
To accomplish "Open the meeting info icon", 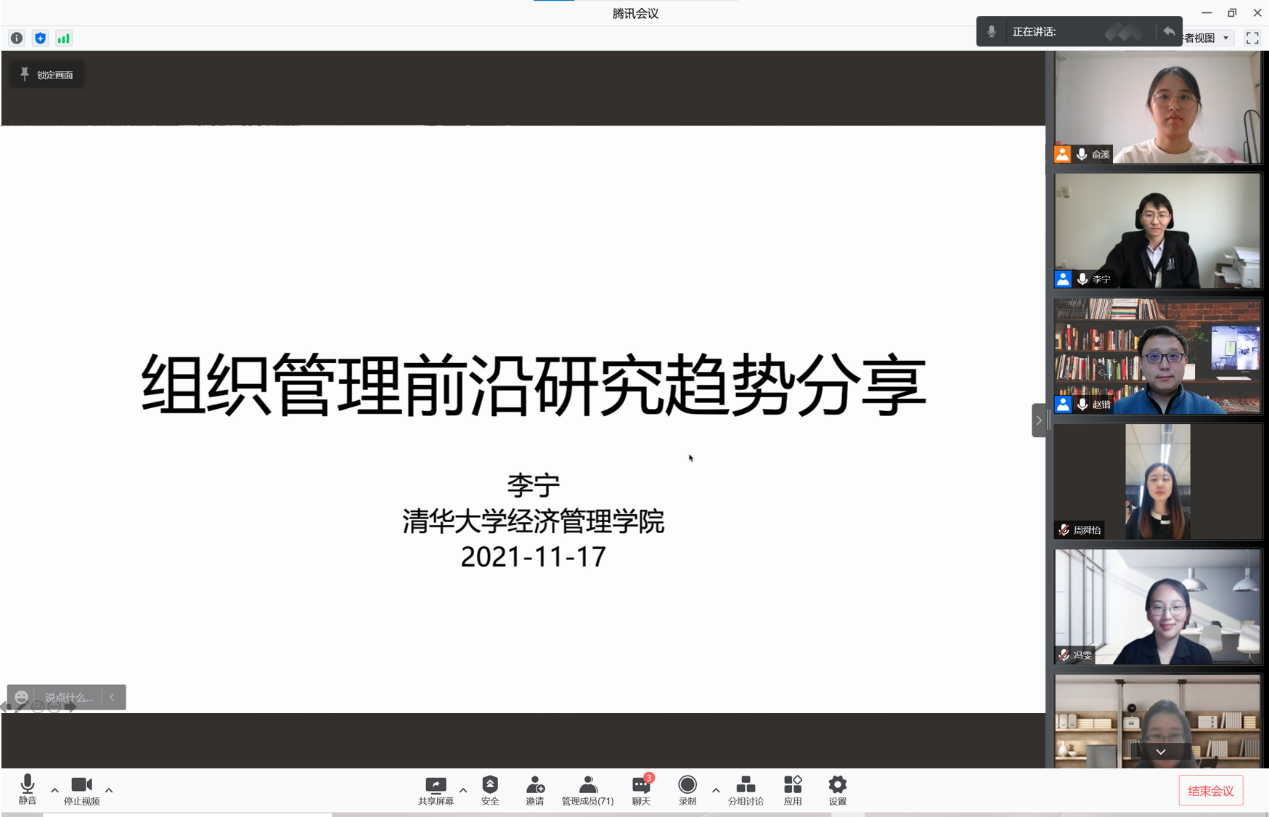I will pos(17,38).
